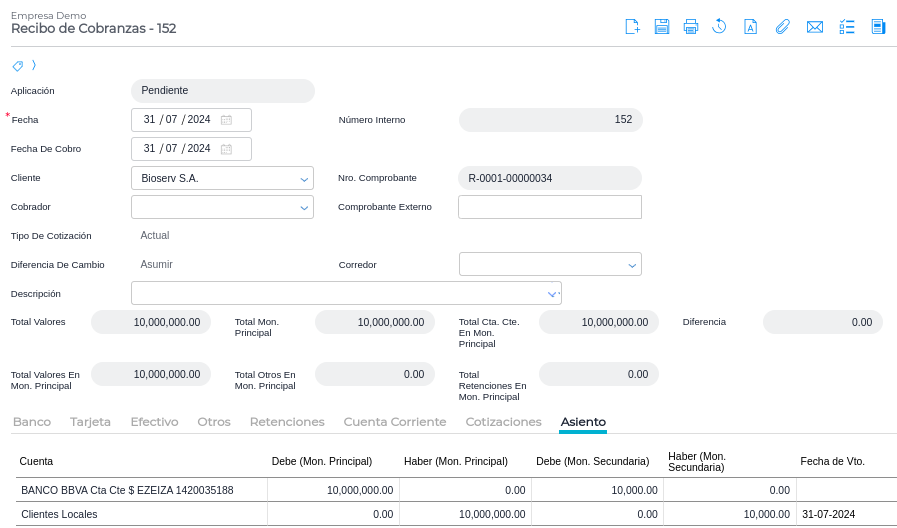The height and width of the screenshot is (528, 897).
Task: Print the collection receipt
Action: (x=691, y=27)
